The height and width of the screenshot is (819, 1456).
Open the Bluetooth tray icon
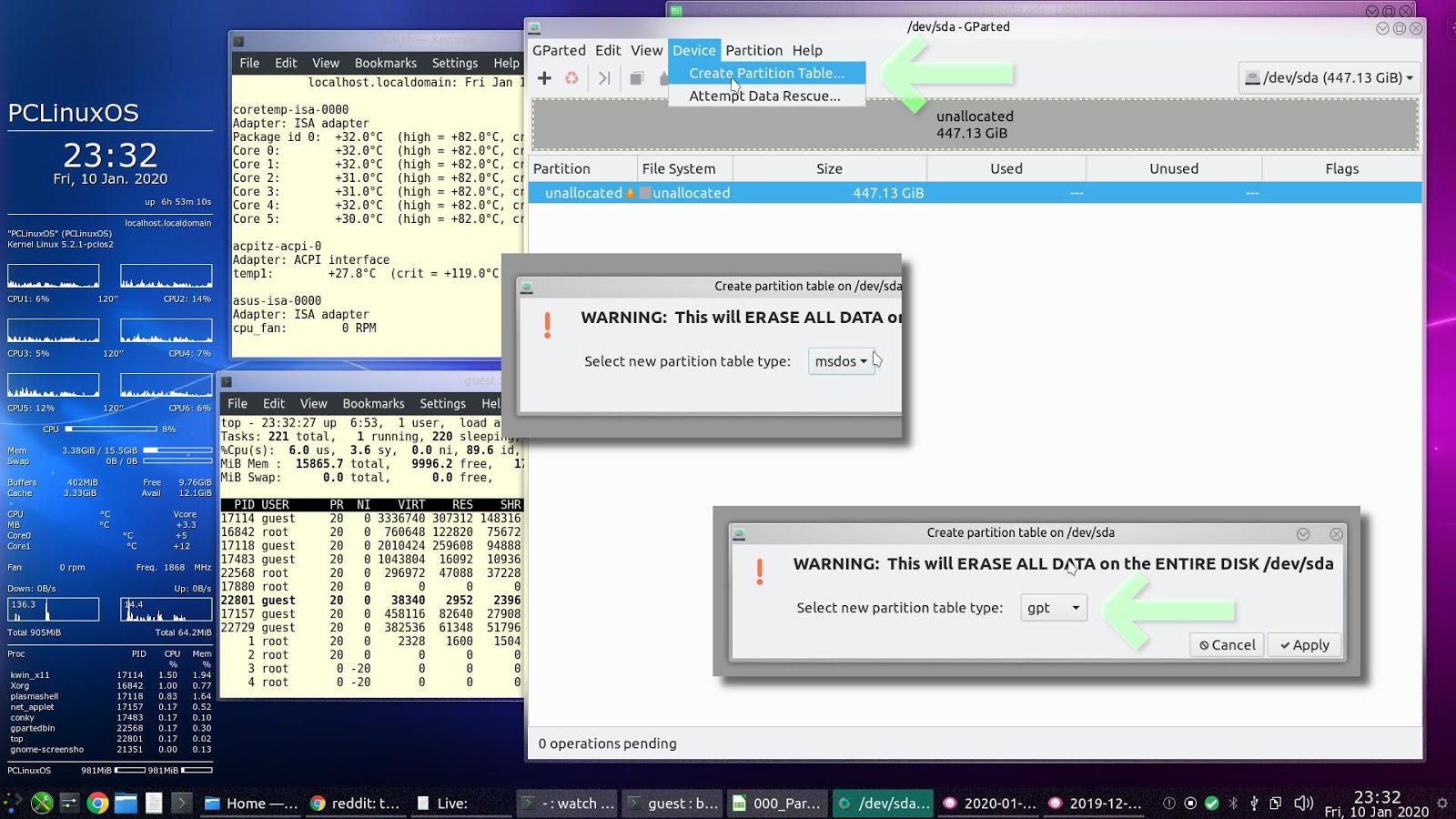coord(1234,804)
